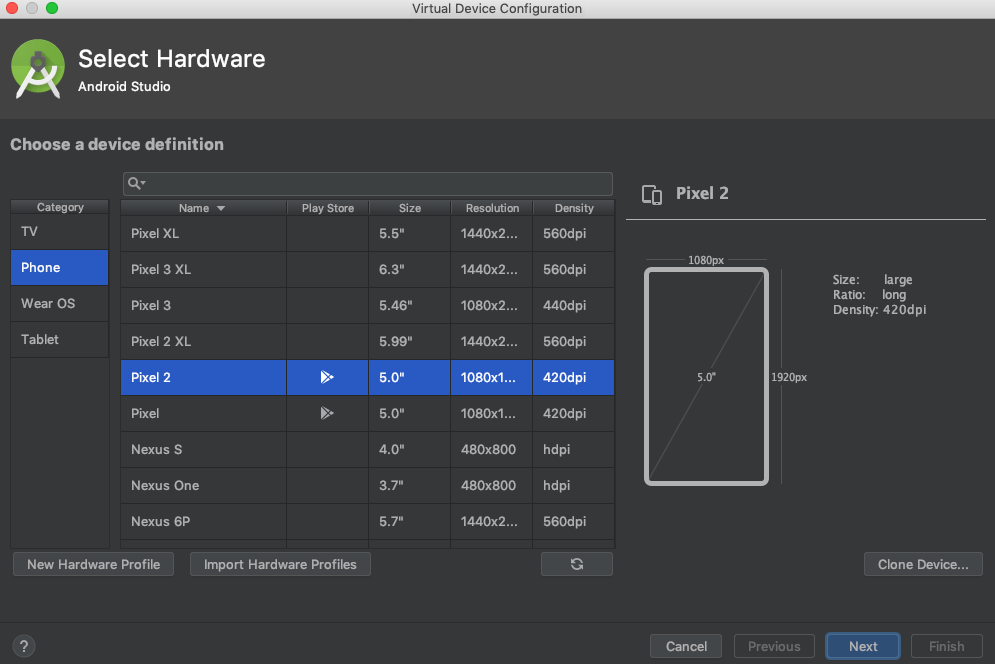
Task: Focus the device search field
Action: pyautogui.click(x=367, y=183)
